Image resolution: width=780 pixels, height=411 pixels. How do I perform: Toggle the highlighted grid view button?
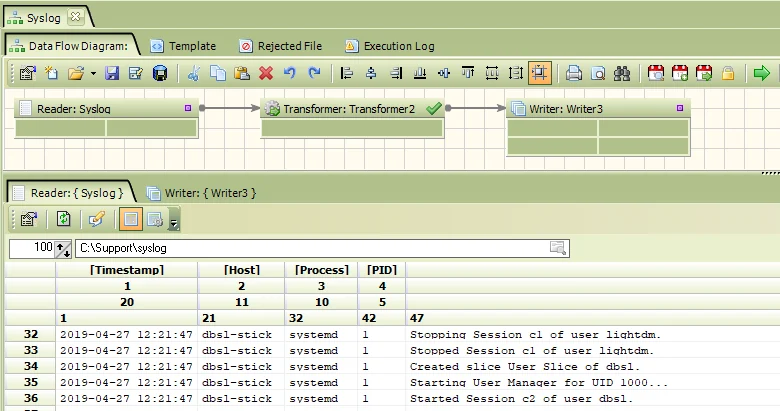[x=131, y=219]
